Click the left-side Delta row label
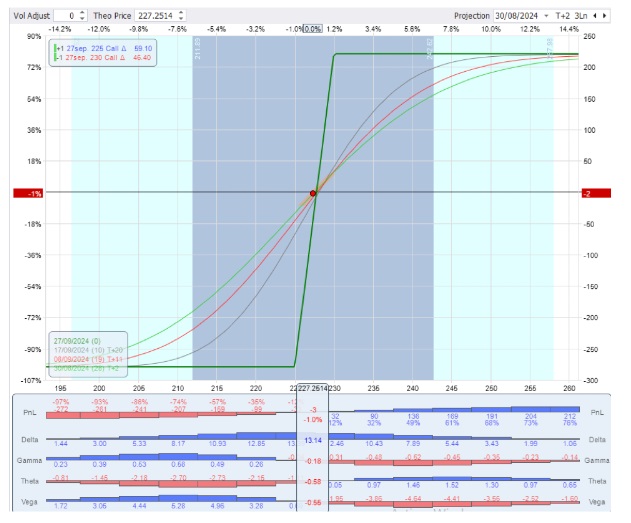631x523 pixels. click(31, 439)
